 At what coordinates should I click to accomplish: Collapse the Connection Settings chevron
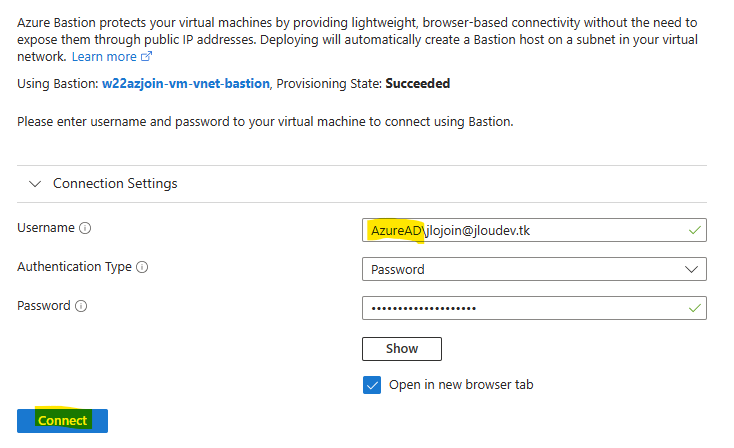pos(35,184)
